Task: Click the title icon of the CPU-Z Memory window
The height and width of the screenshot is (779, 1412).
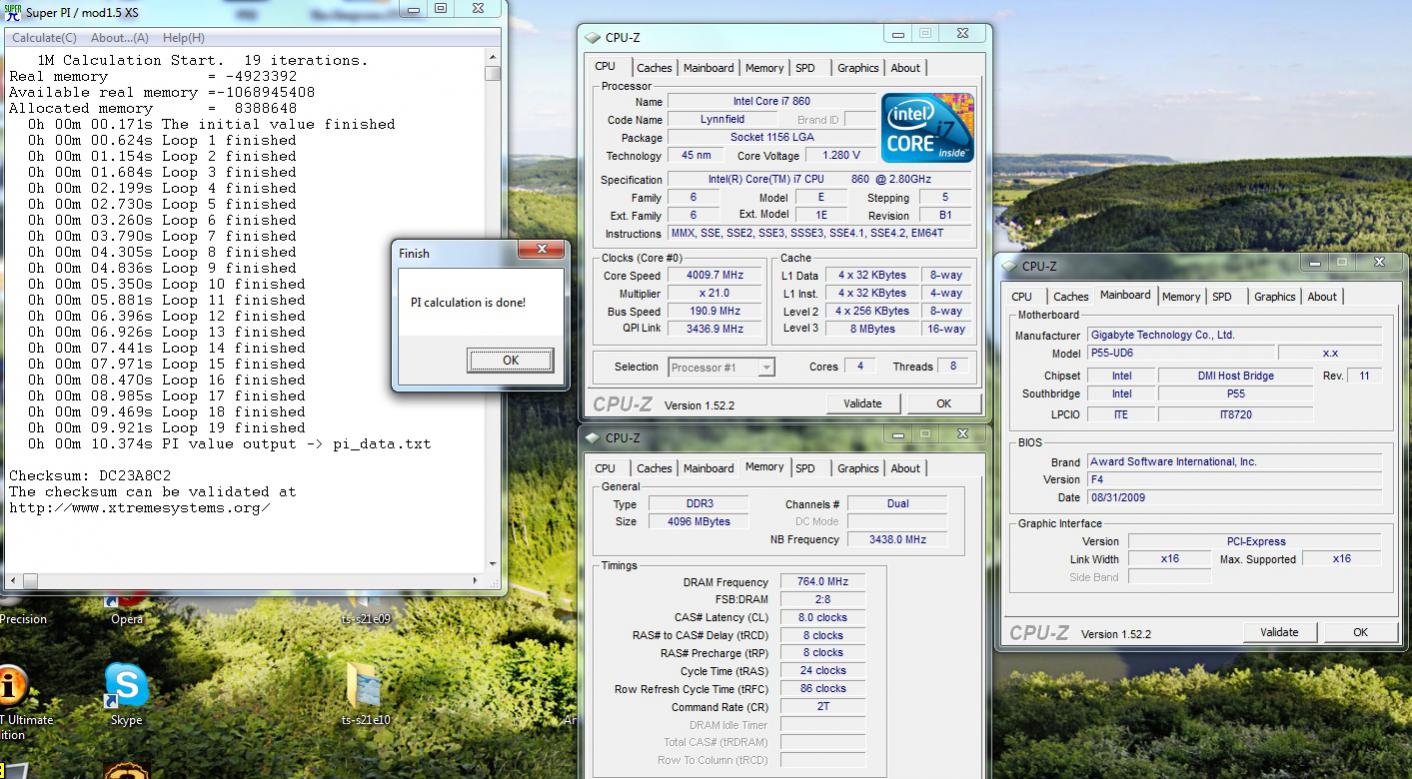Action: [592, 438]
